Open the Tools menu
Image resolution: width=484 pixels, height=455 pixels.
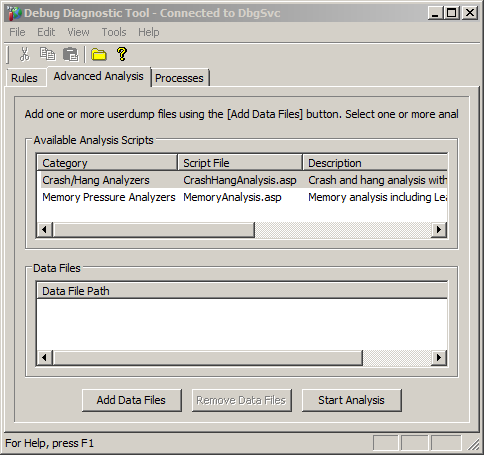(x=114, y=32)
